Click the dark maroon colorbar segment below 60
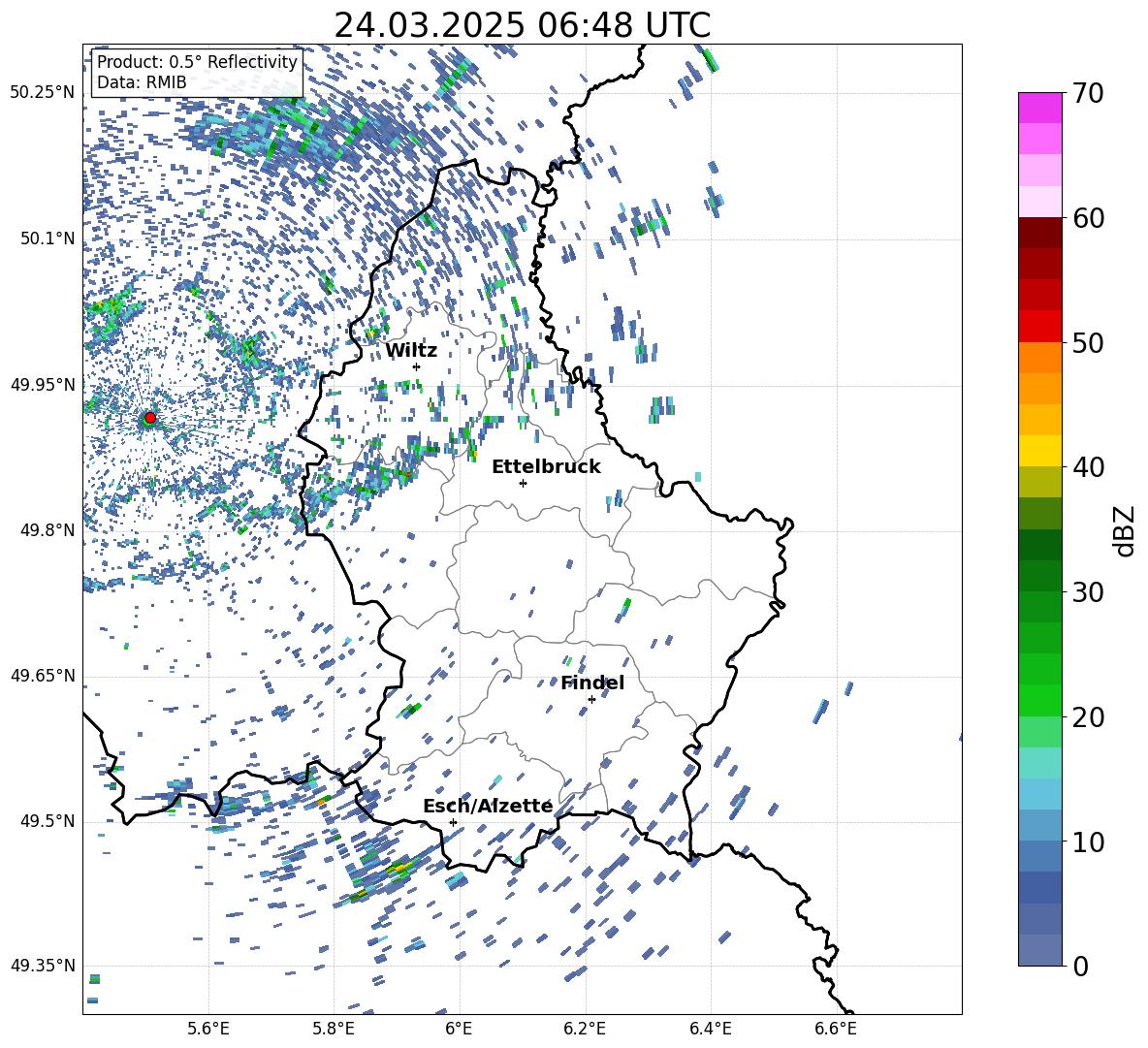This screenshot has width=1148, height=1048. coord(1039,233)
